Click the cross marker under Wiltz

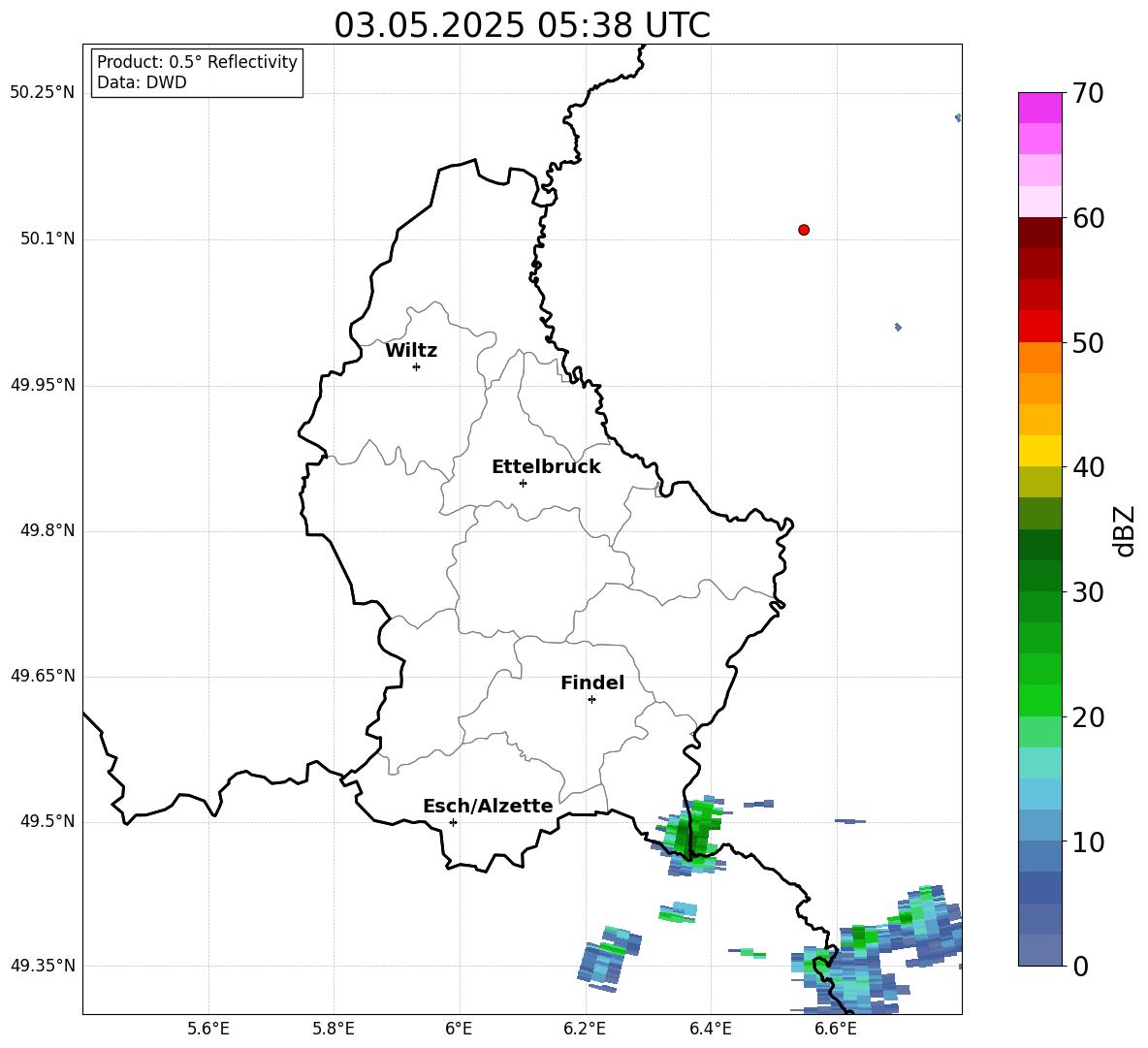click(417, 366)
